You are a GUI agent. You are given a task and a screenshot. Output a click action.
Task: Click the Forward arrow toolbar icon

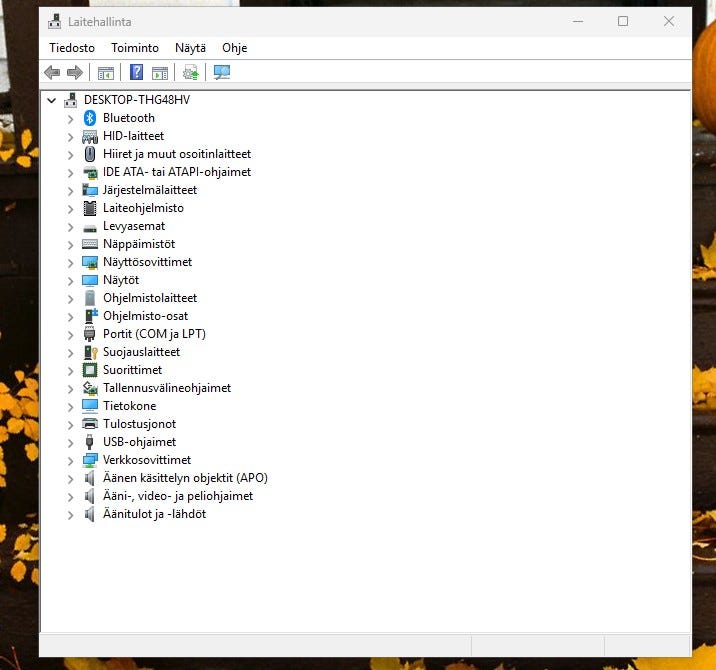point(74,72)
